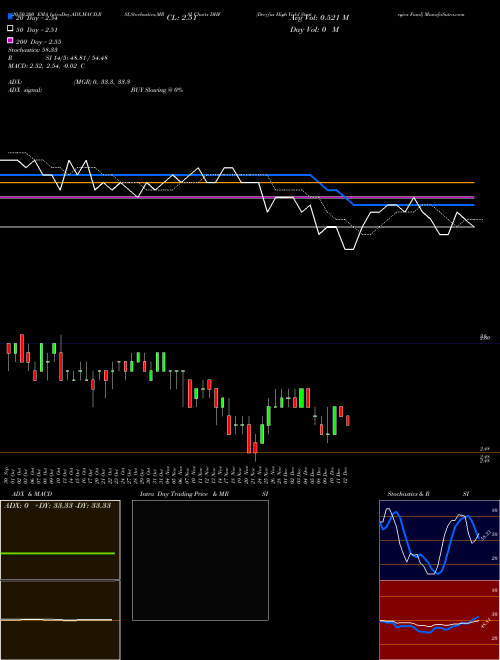The height and width of the screenshot is (660, 500).
Task: Click the red RSI indicator chart
Action: (x=439, y=620)
